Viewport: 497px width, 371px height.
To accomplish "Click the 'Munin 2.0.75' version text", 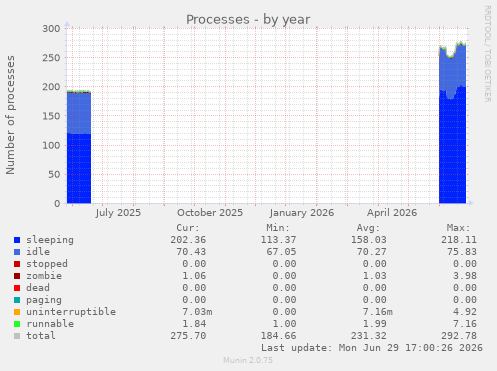I will pos(248,360).
